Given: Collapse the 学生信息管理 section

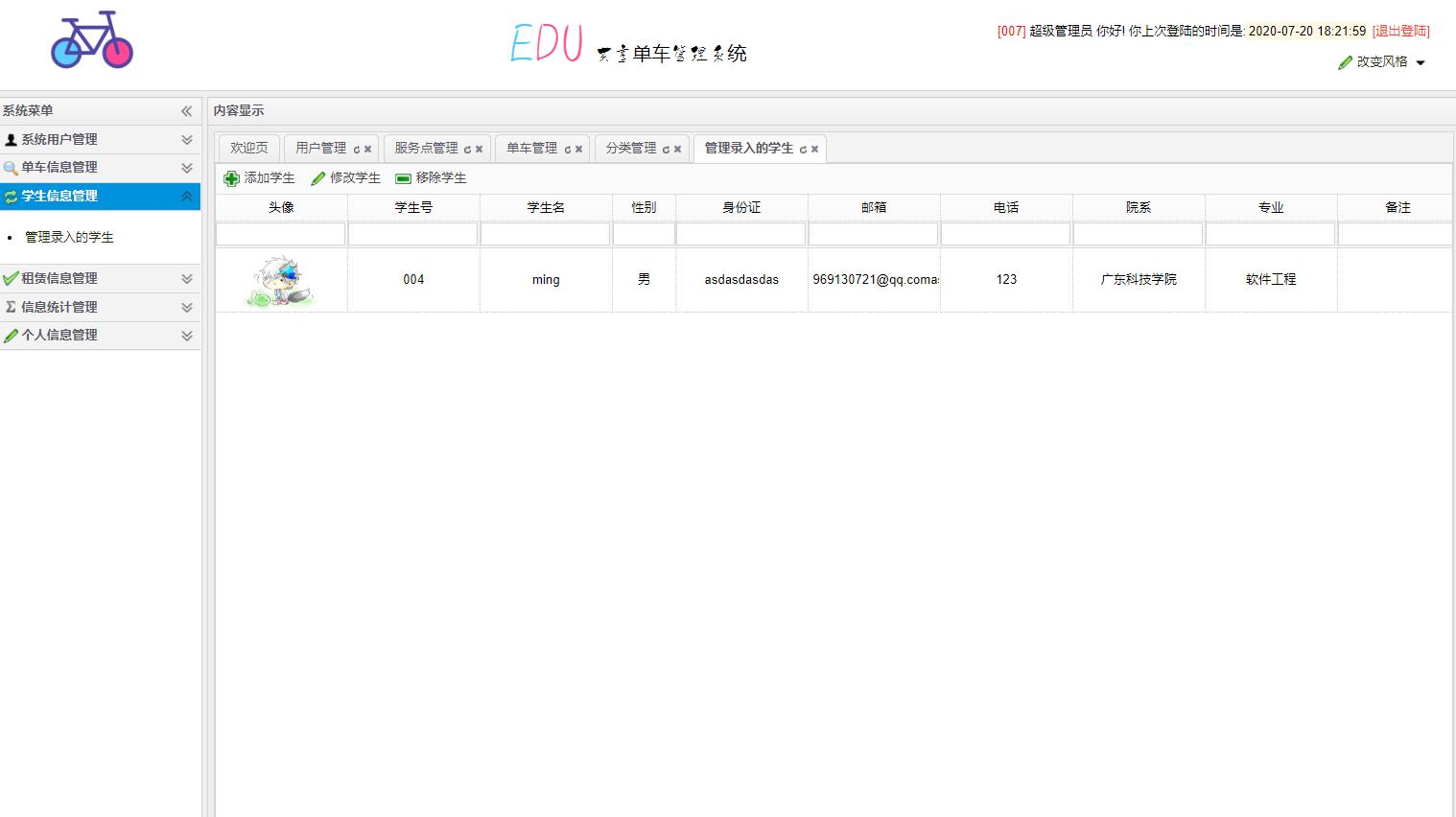Looking at the screenshot, I should click(186, 196).
